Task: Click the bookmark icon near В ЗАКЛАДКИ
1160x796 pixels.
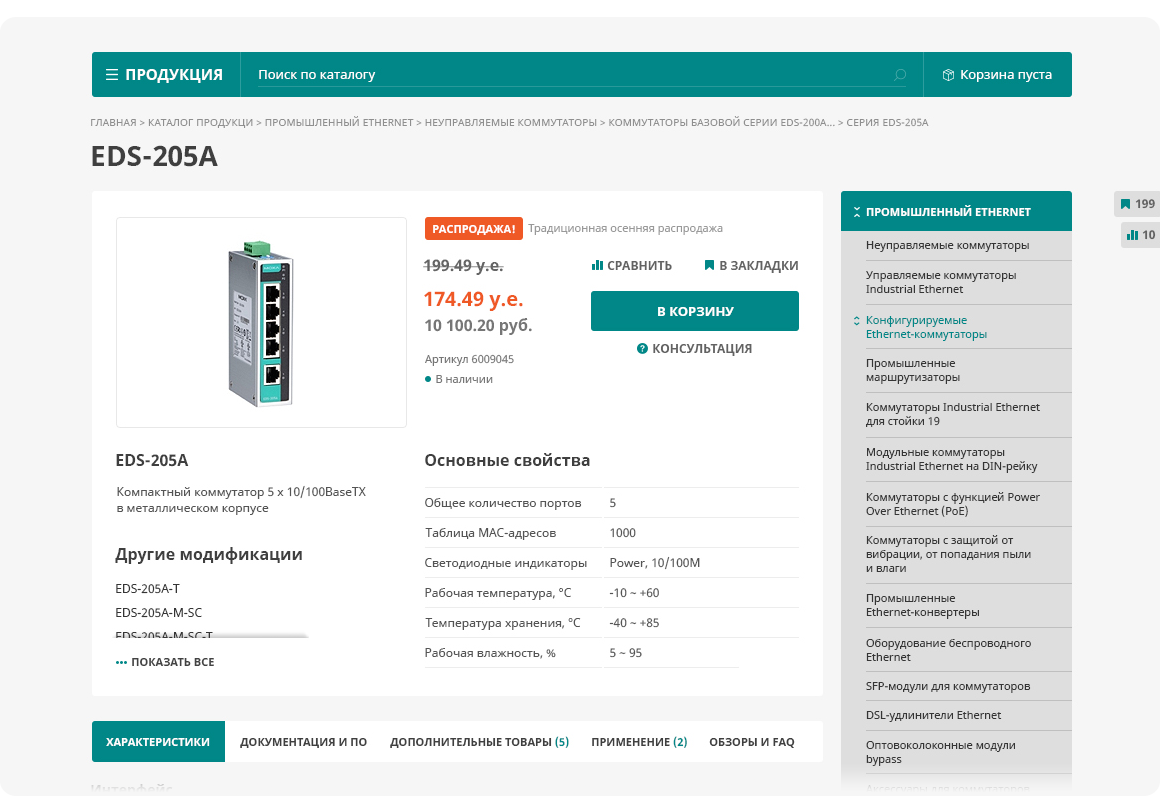Action: click(x=709, y=265)
